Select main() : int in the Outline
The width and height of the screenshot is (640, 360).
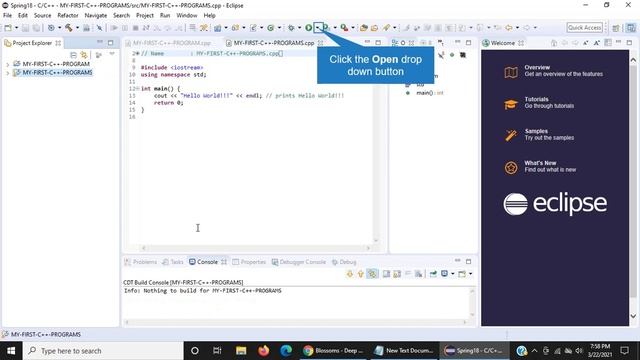[x=424, y=93]
